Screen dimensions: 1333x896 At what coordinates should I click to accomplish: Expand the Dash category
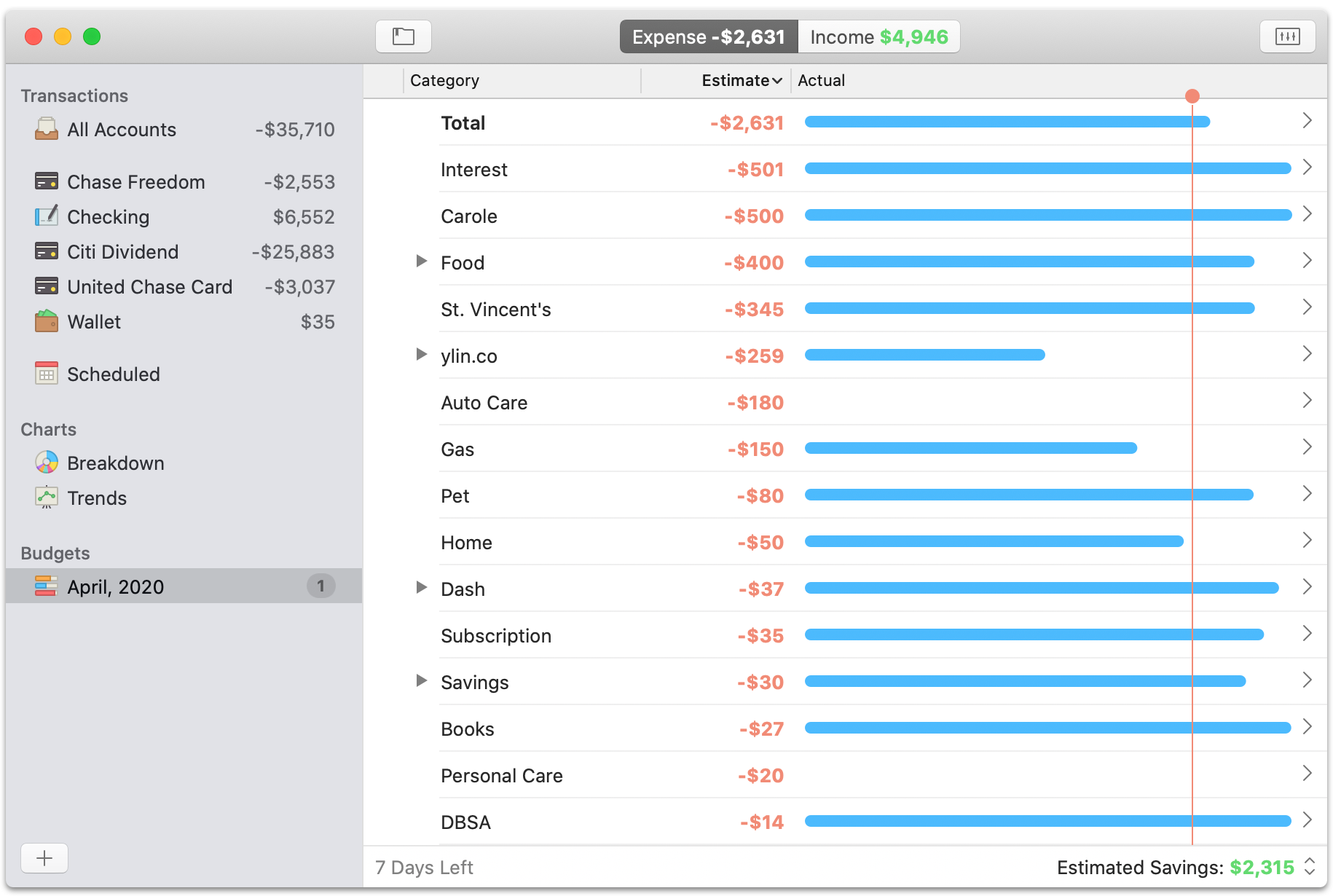point(421,587)
